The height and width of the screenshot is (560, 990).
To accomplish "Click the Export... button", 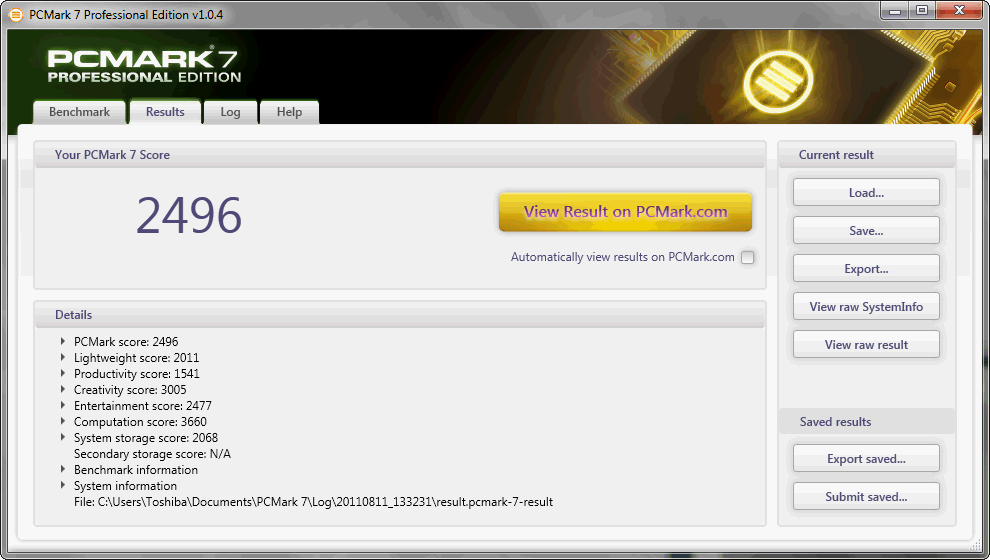I will [x=866, y=268].
